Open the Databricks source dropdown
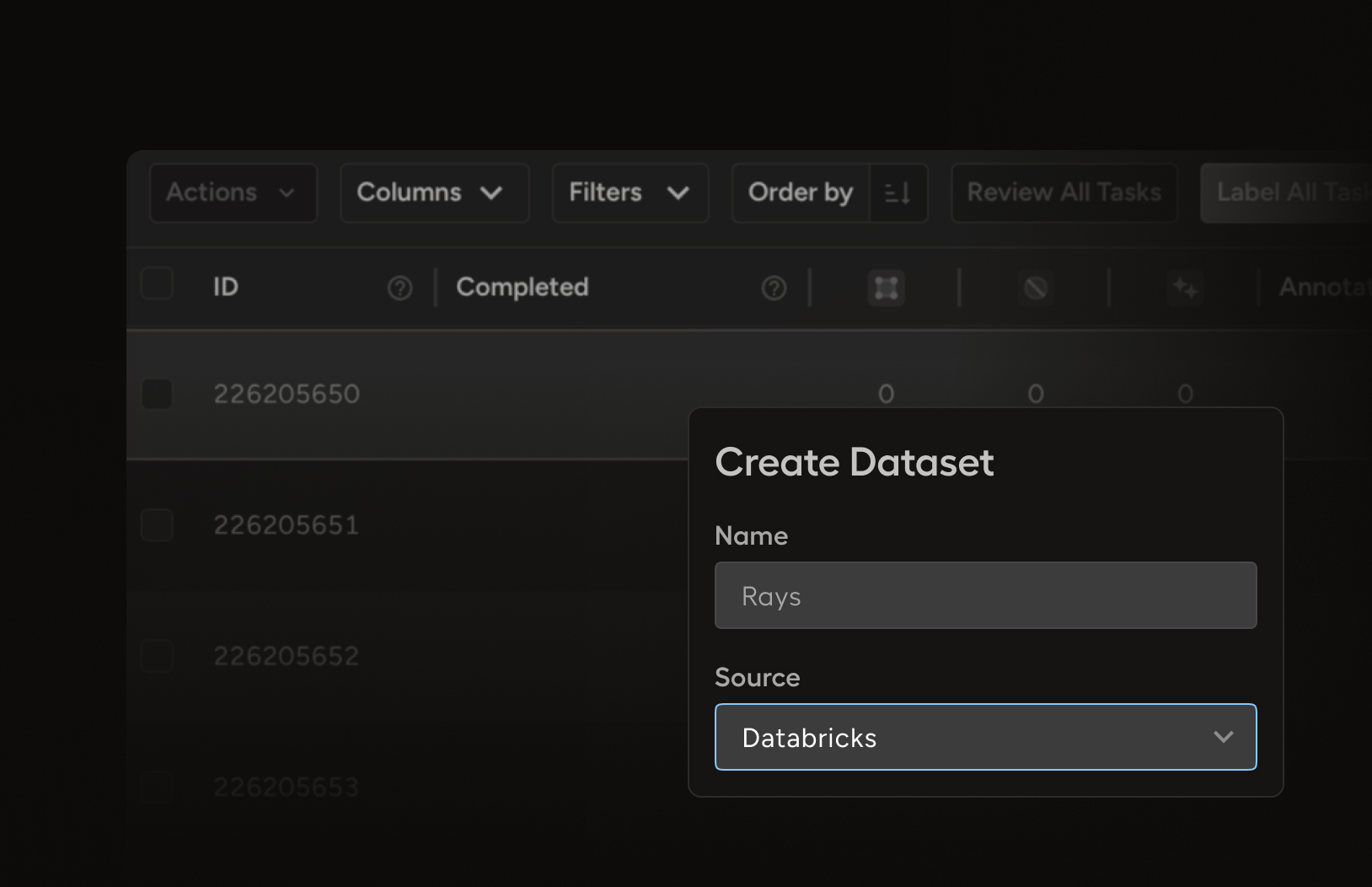The width and height of the screenshot is (1372, 887). pos(985,737)
